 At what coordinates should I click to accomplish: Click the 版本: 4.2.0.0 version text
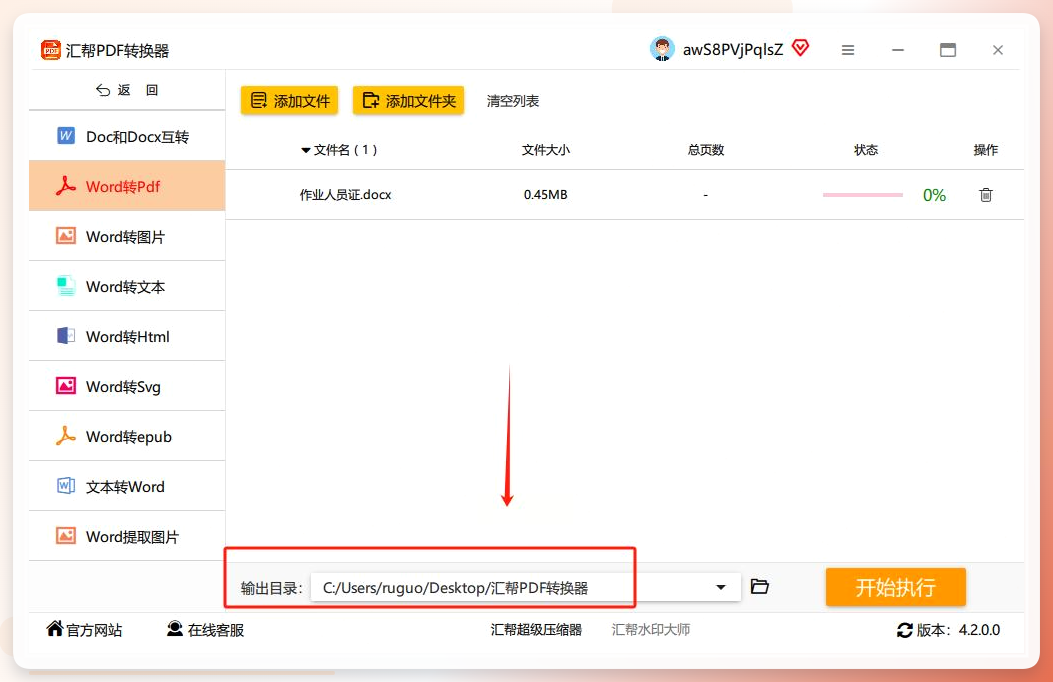pyautogui.click(x=958, y=630)
